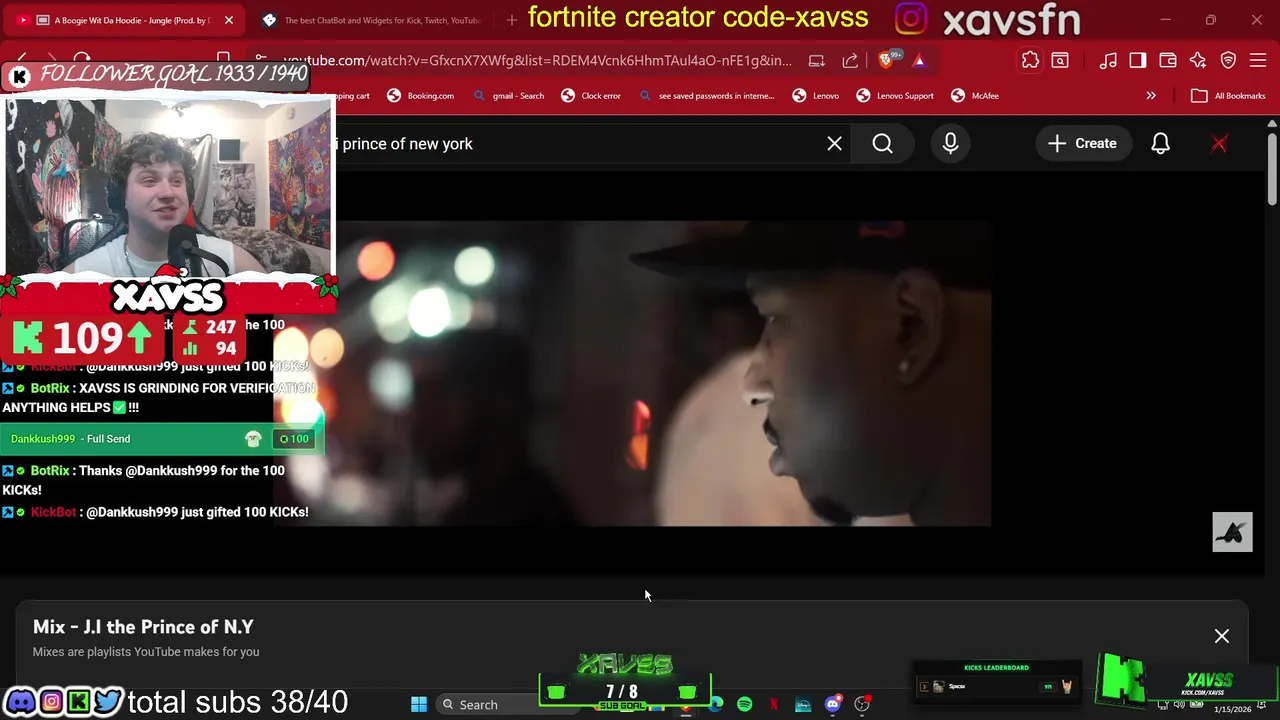Open the gmail - Search bookmark

tap(508, 96)
